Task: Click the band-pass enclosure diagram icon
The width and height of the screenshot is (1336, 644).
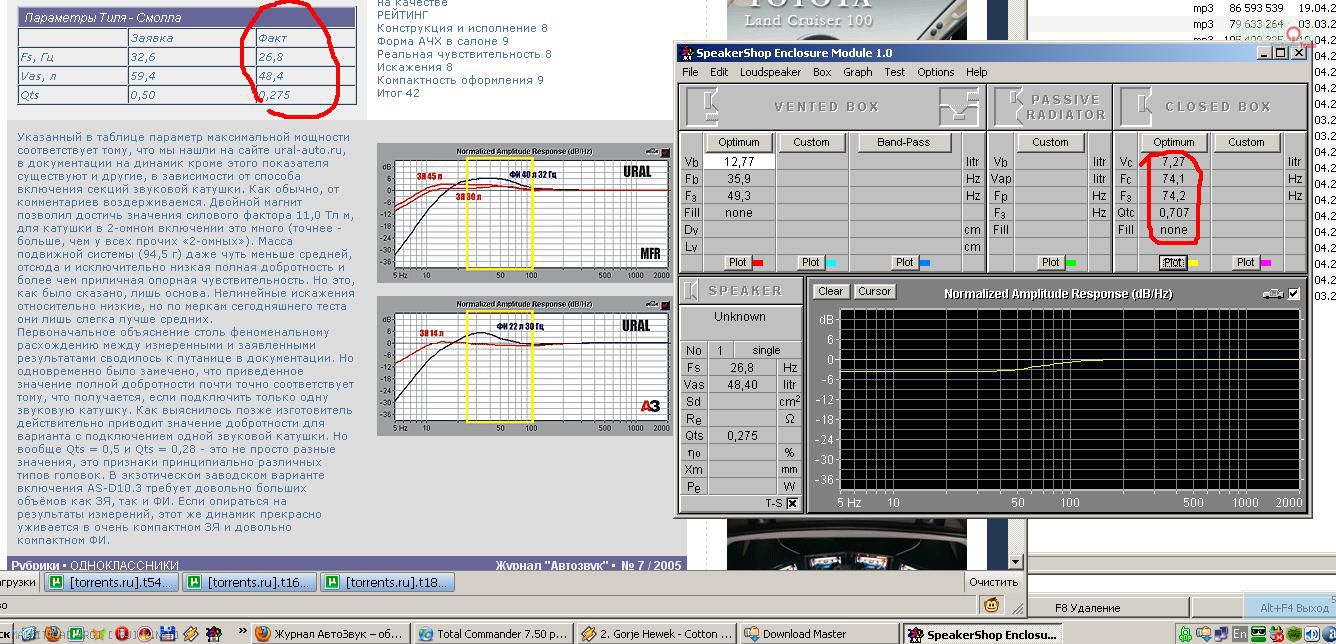Action: (x=958, y=106)
